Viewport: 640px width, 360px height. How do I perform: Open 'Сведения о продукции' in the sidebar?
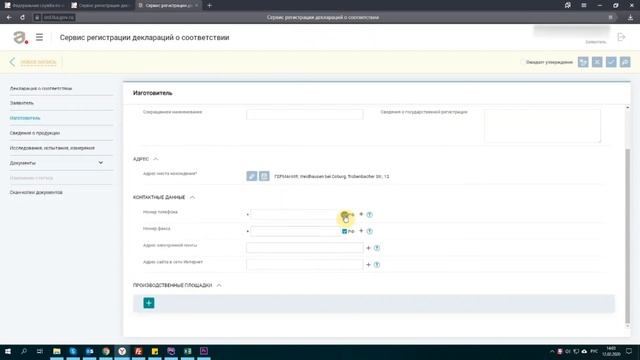35,133
